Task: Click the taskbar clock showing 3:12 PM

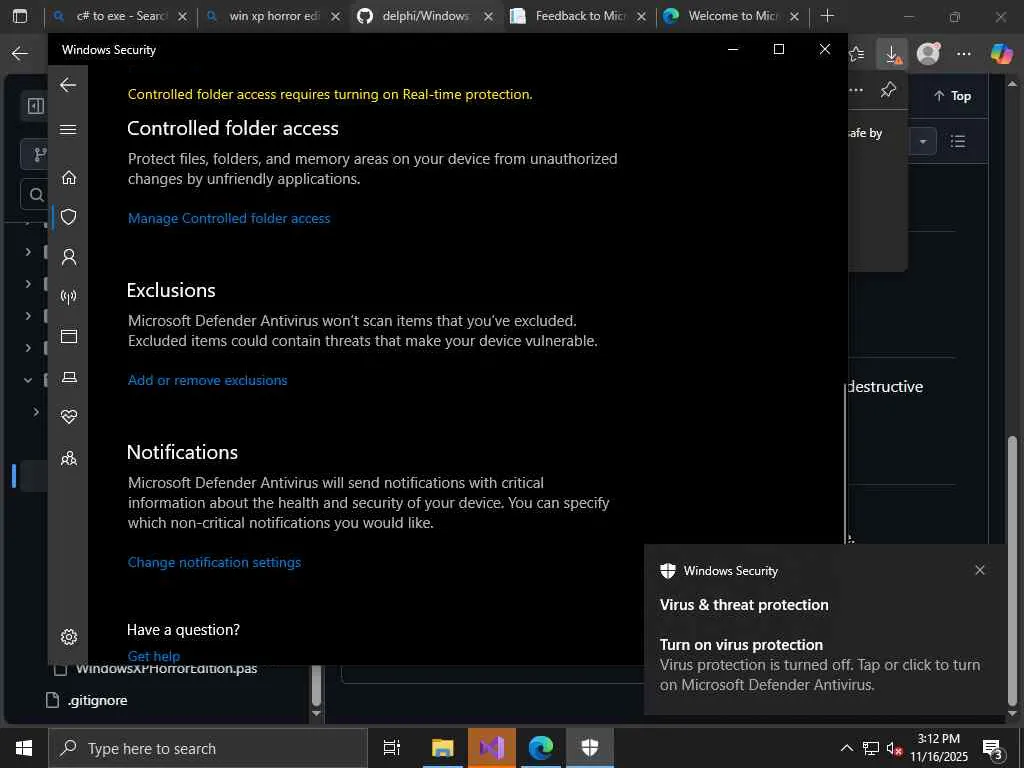Action: point(938,748)
